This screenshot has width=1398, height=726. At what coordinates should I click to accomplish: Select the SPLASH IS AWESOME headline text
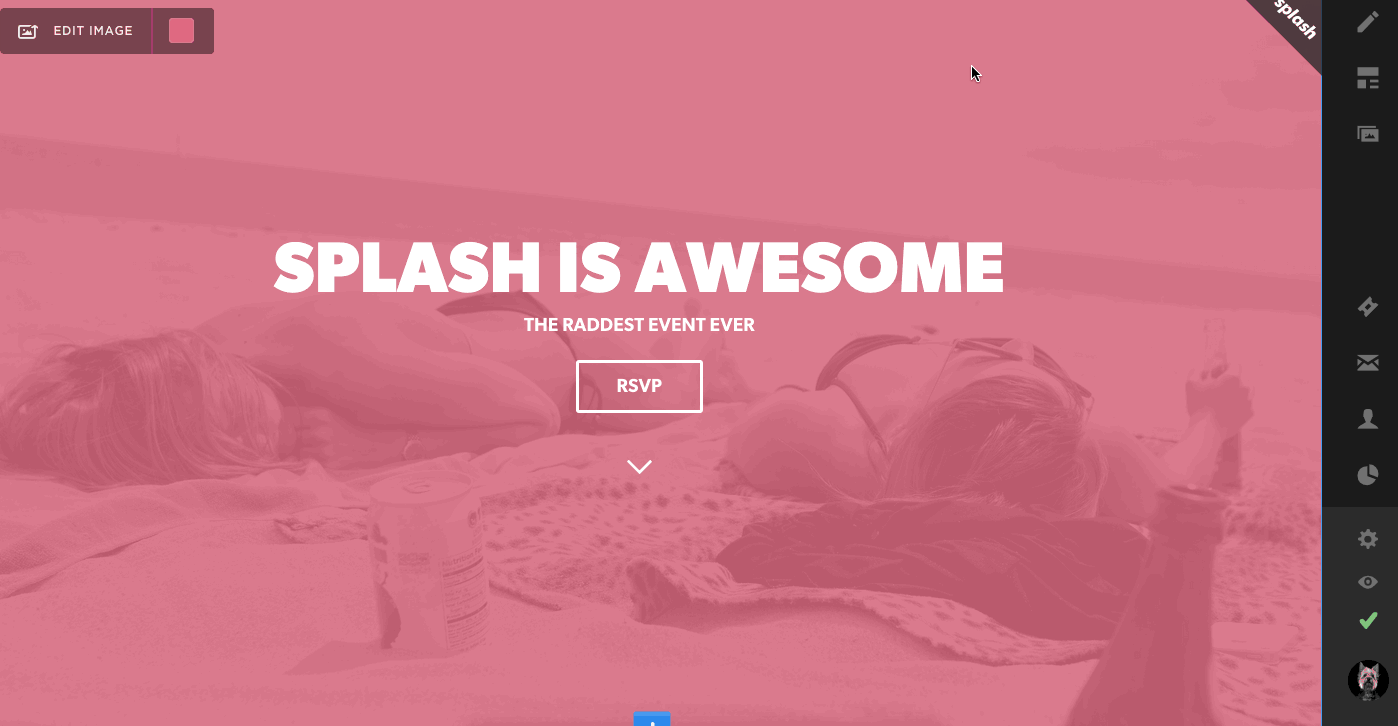[x=638, y=268]
